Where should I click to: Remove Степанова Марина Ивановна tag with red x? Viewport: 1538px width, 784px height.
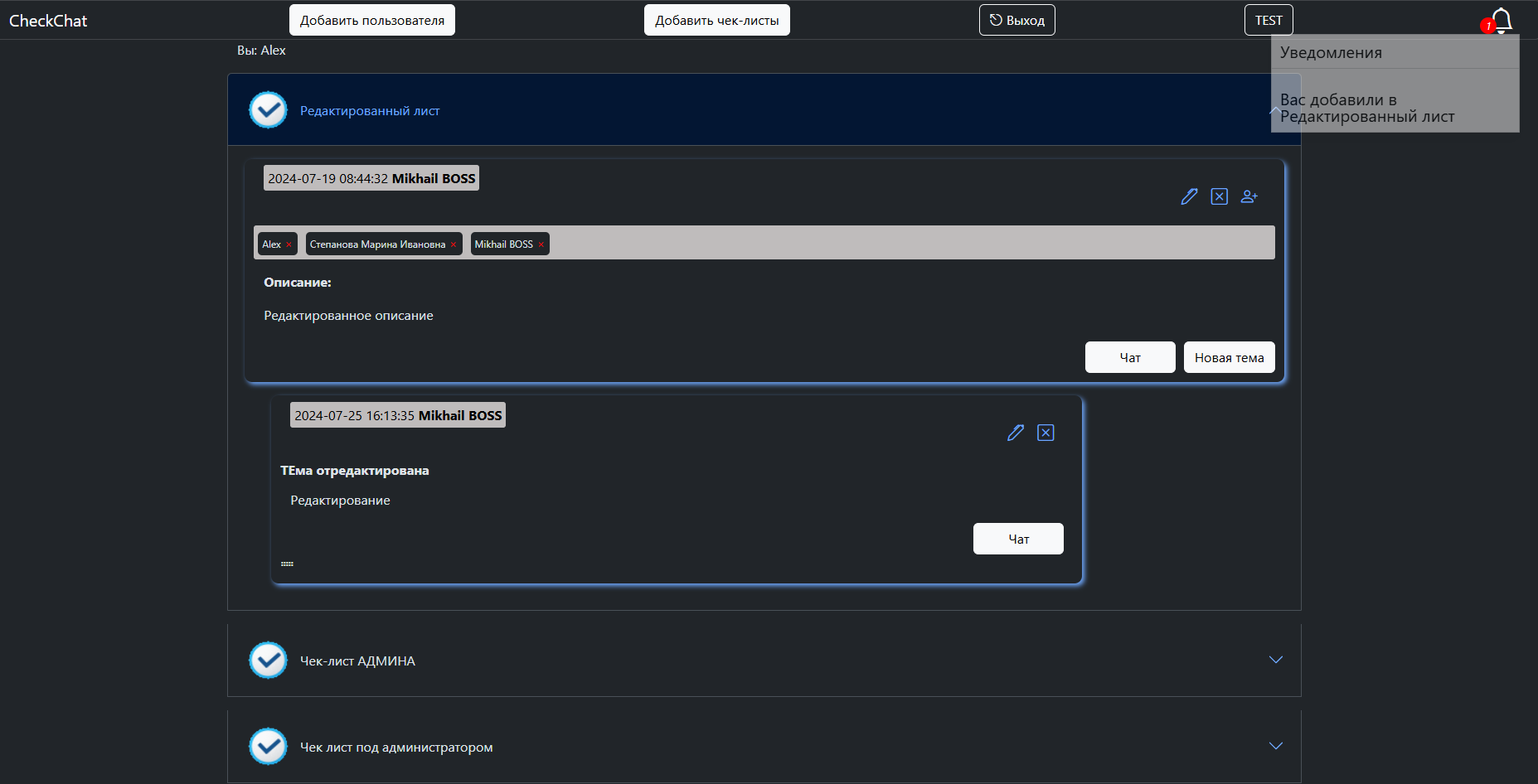454,244
